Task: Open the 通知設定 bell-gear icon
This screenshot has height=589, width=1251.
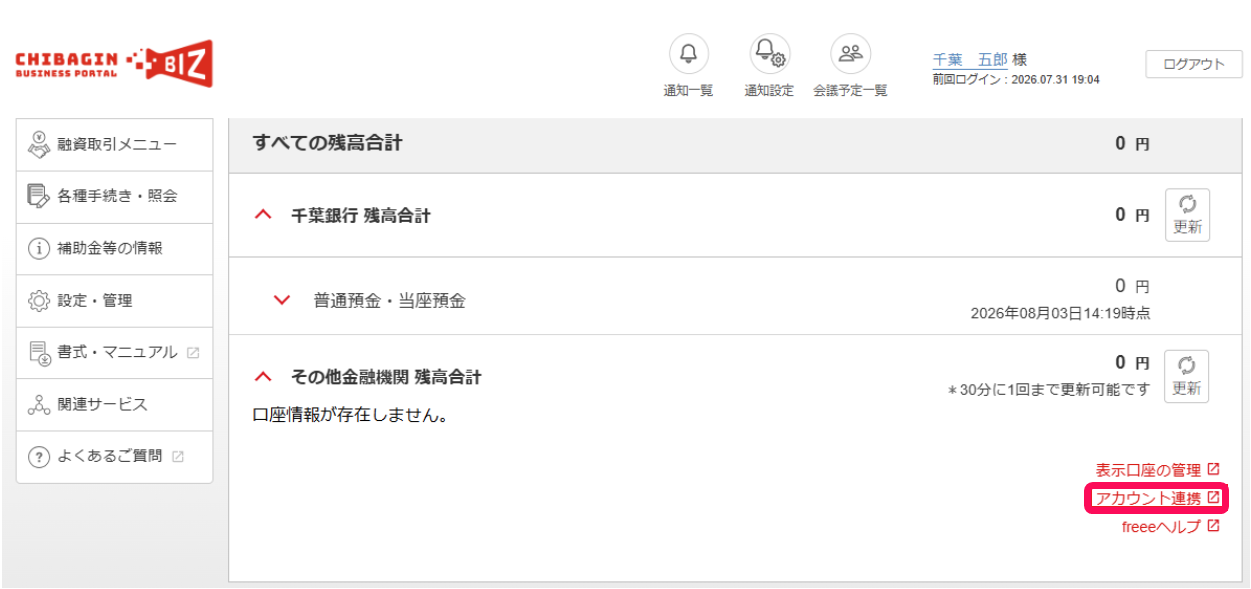Action: pyautogui.click(x=769, y=54)
